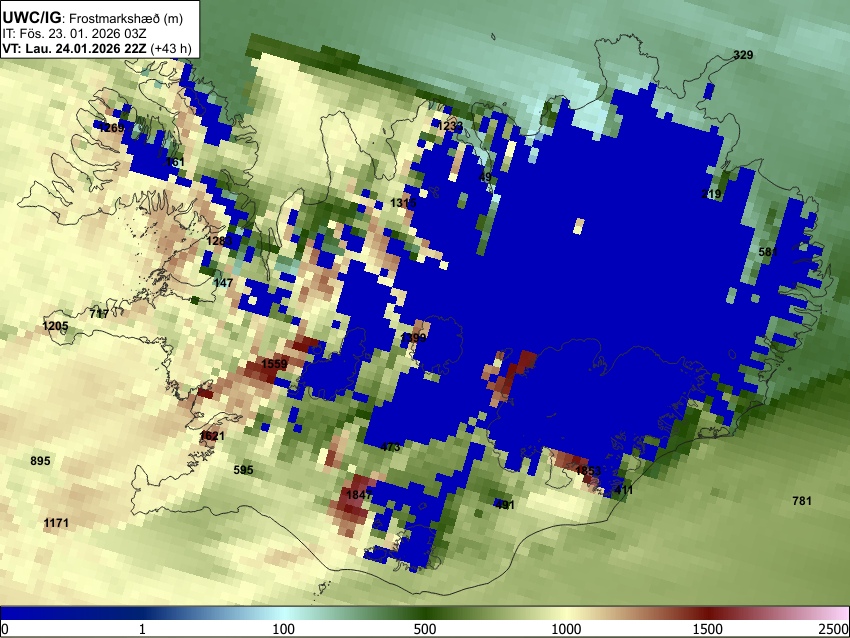Click the map value 595
The width and height of the screenshot is (850, 638).
click(243, 470)
